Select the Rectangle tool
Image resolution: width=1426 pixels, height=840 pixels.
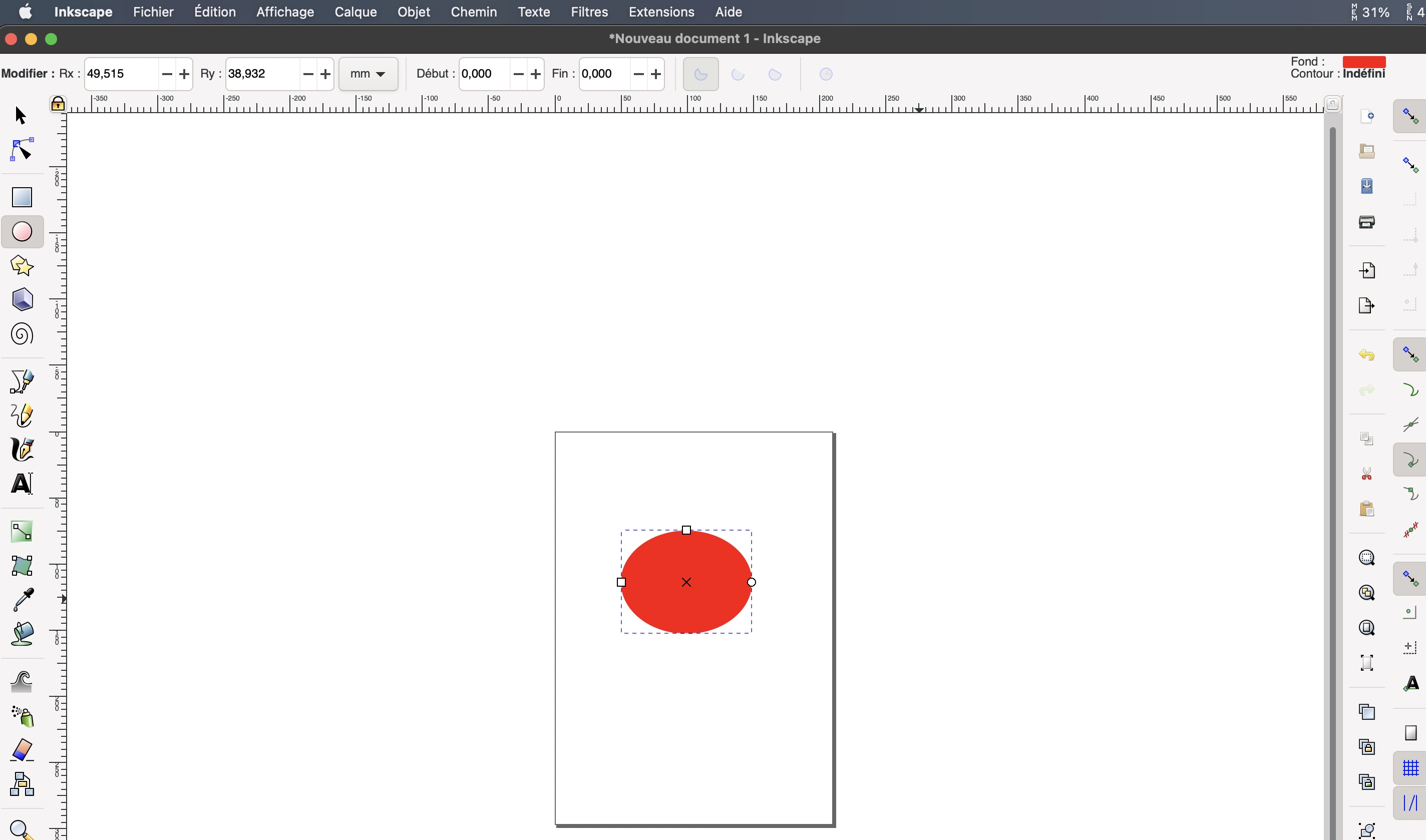pos(22,198)
